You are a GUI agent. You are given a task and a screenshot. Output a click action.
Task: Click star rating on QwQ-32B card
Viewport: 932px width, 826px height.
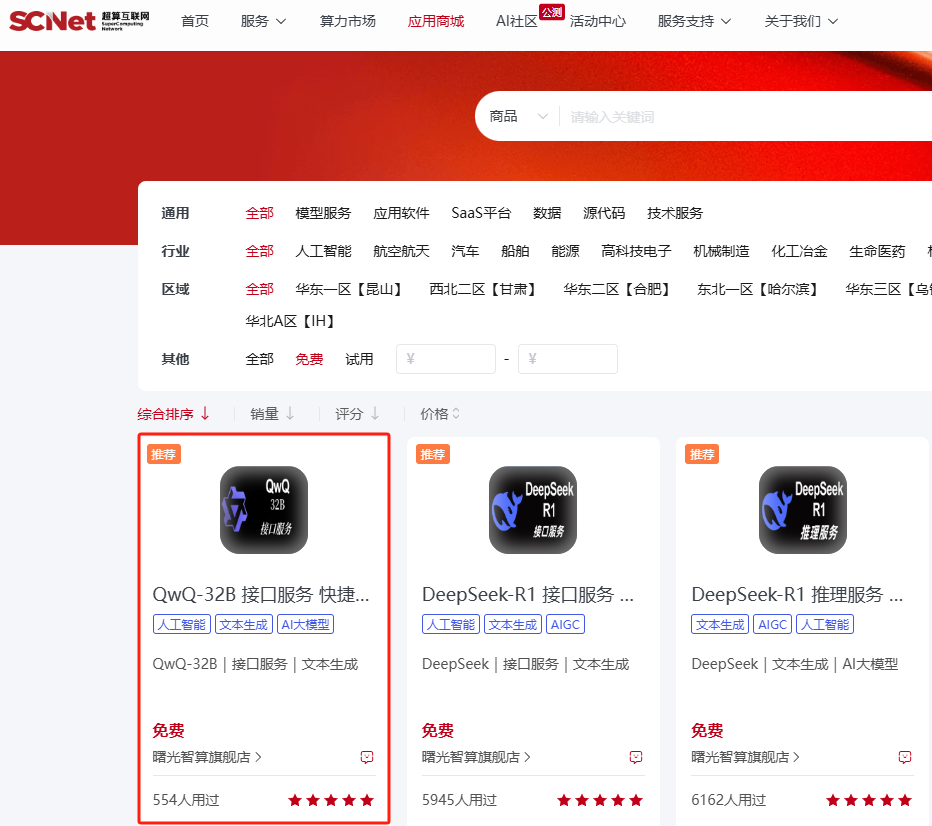(x=331, y=800)
